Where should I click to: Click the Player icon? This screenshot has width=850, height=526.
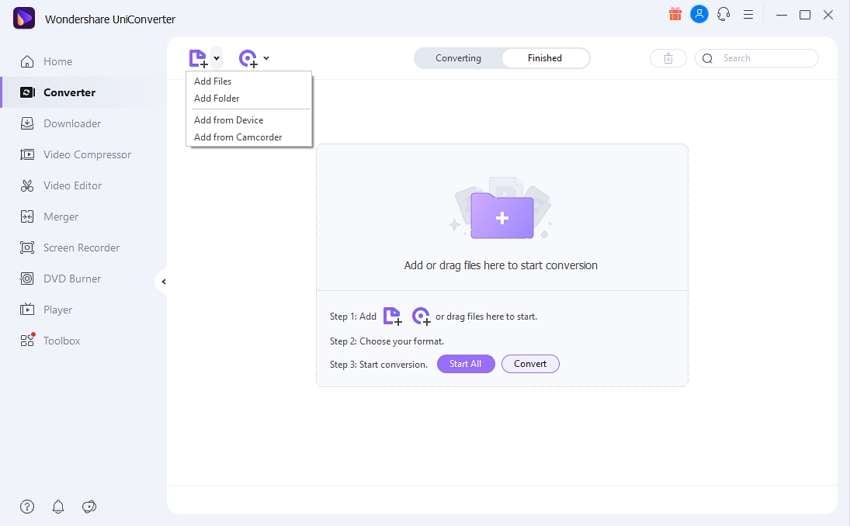[27, 310]
